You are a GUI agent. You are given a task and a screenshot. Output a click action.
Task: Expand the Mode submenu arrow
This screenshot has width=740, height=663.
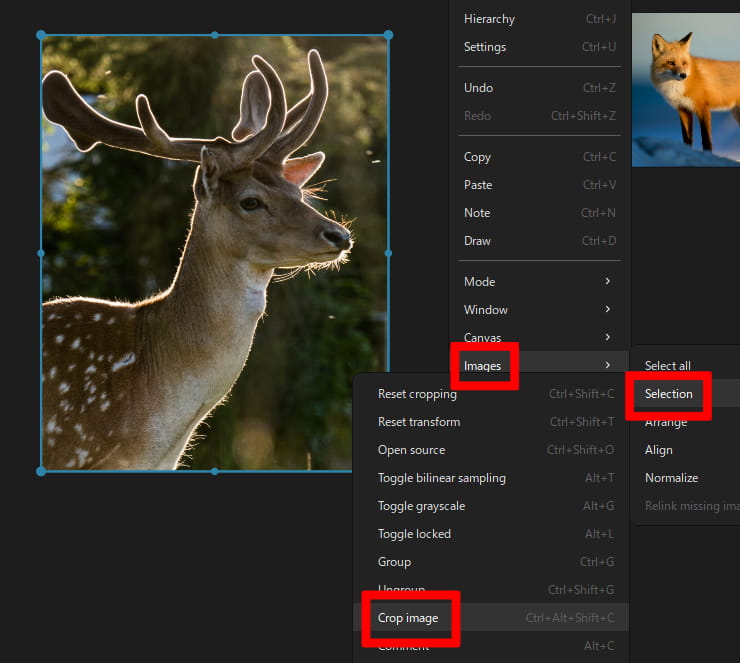[x=607, y=282]
